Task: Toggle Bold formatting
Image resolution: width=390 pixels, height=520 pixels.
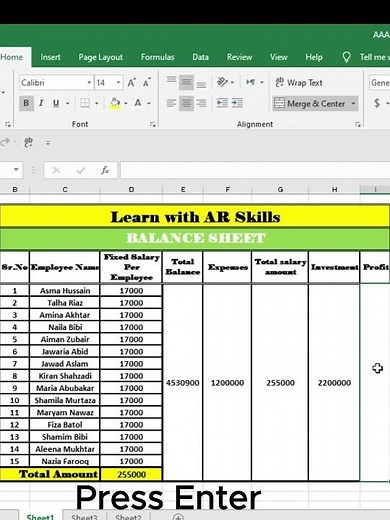Action: pyautogui.click(x=26, y=103)
